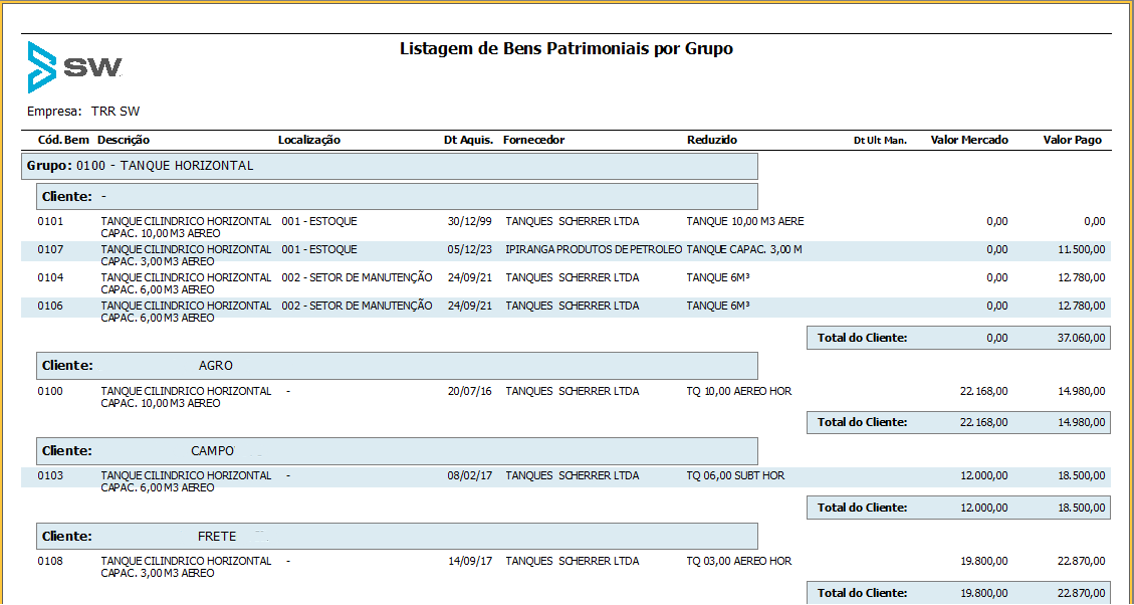The width and height of the screenshot is (1134, 605).
Task: Click the Fornecedor column header
Action: coord(534,140)
